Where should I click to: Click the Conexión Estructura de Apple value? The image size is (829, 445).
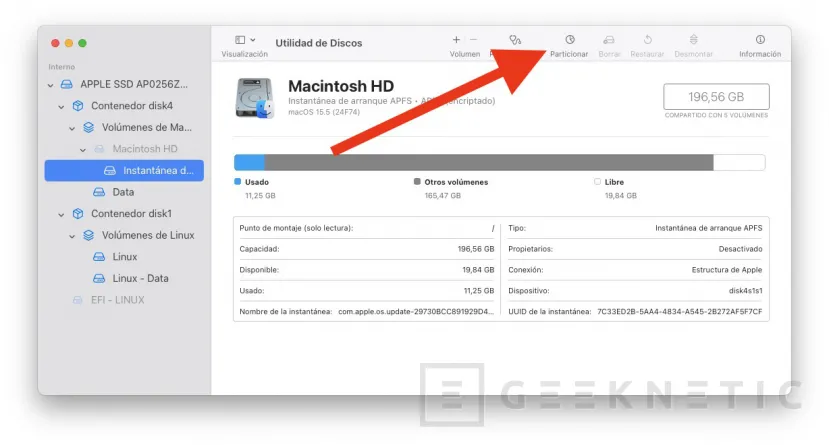tap(727, 270)
